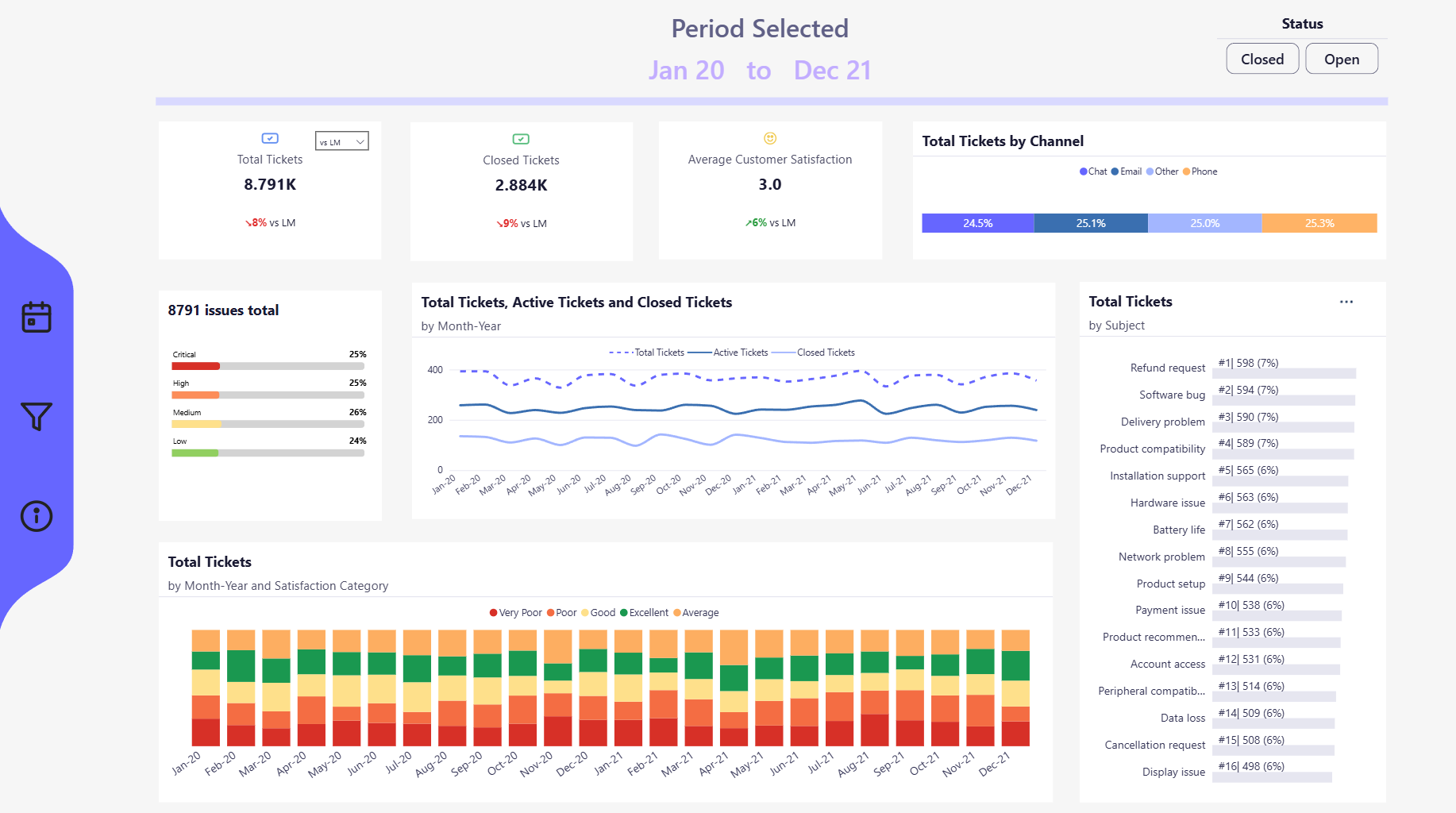Click the filter funnel icon in sidebar

tap(37, 416)
